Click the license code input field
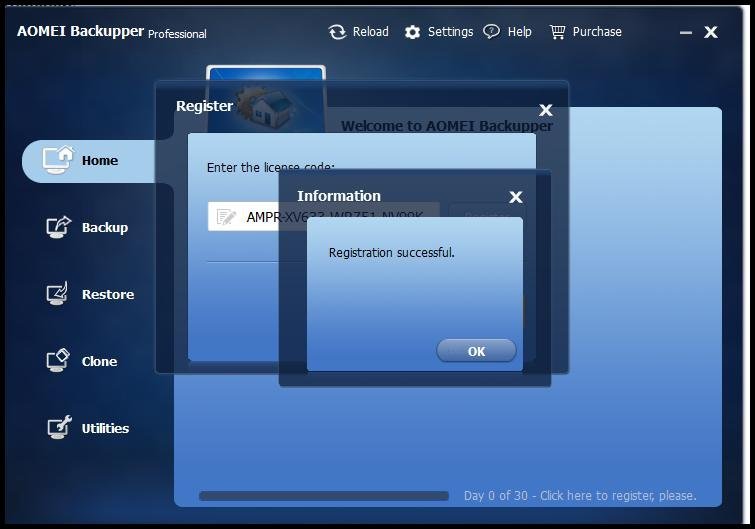Screen dimensions: 755x529 point(323,217)
